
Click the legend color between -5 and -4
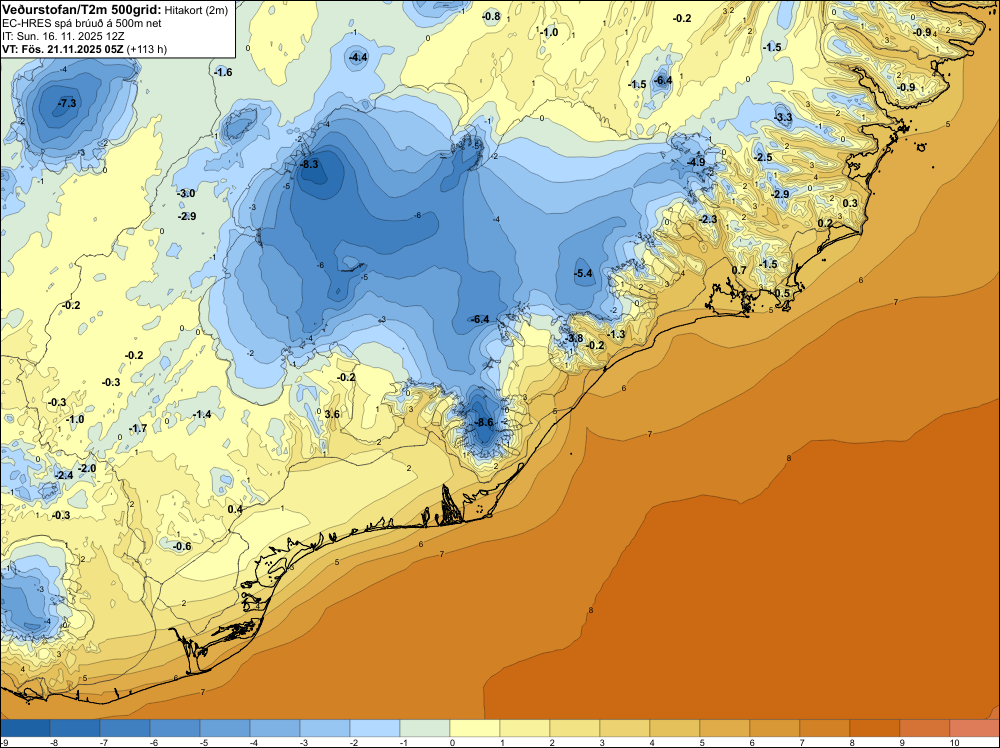(224, 728)
